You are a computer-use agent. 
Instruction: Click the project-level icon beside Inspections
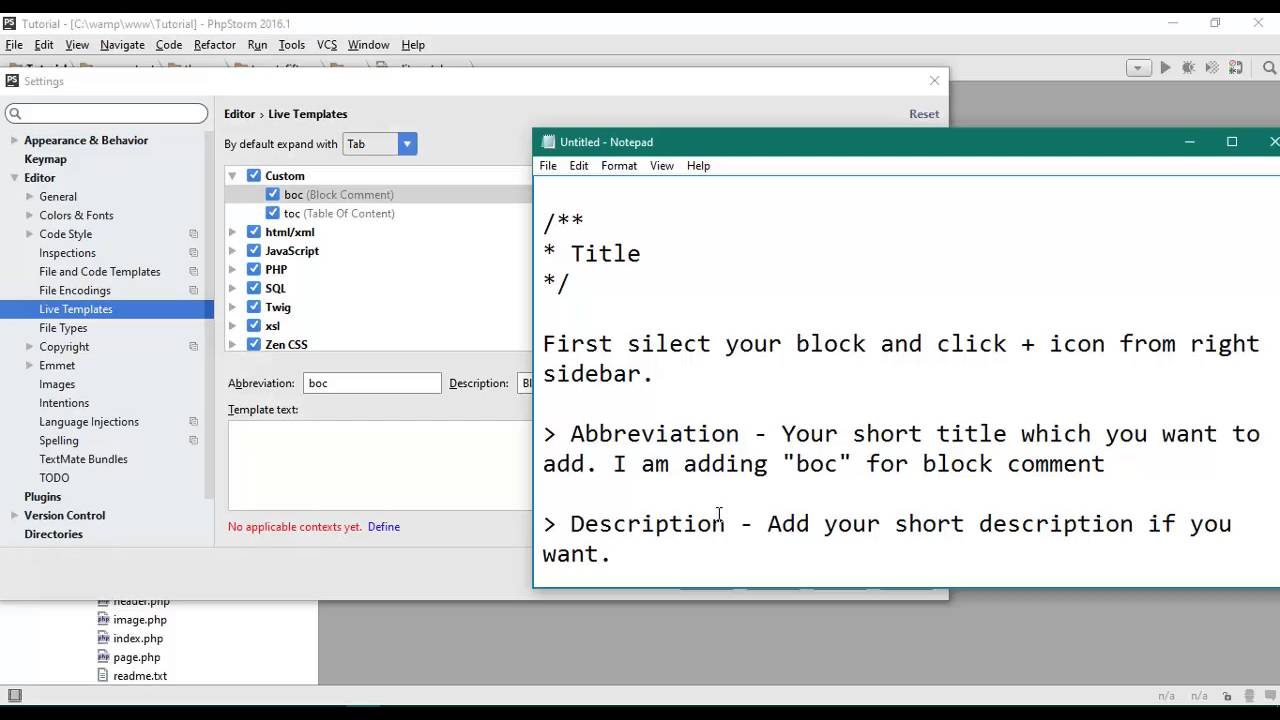click(193, 253)
